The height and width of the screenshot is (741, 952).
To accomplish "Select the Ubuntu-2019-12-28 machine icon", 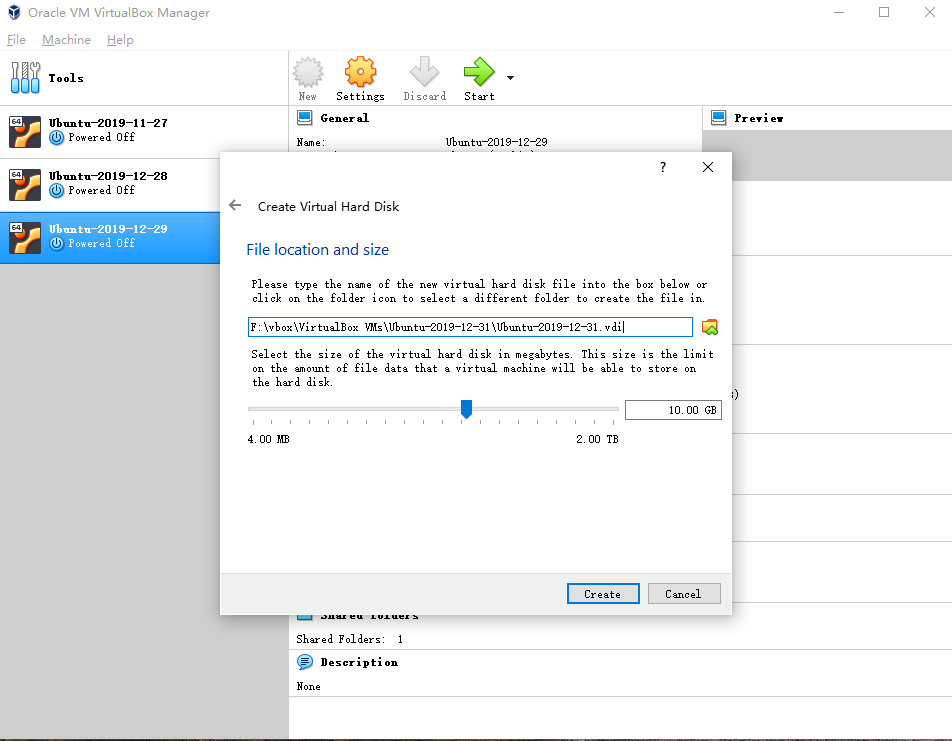I will coord(25,185).
